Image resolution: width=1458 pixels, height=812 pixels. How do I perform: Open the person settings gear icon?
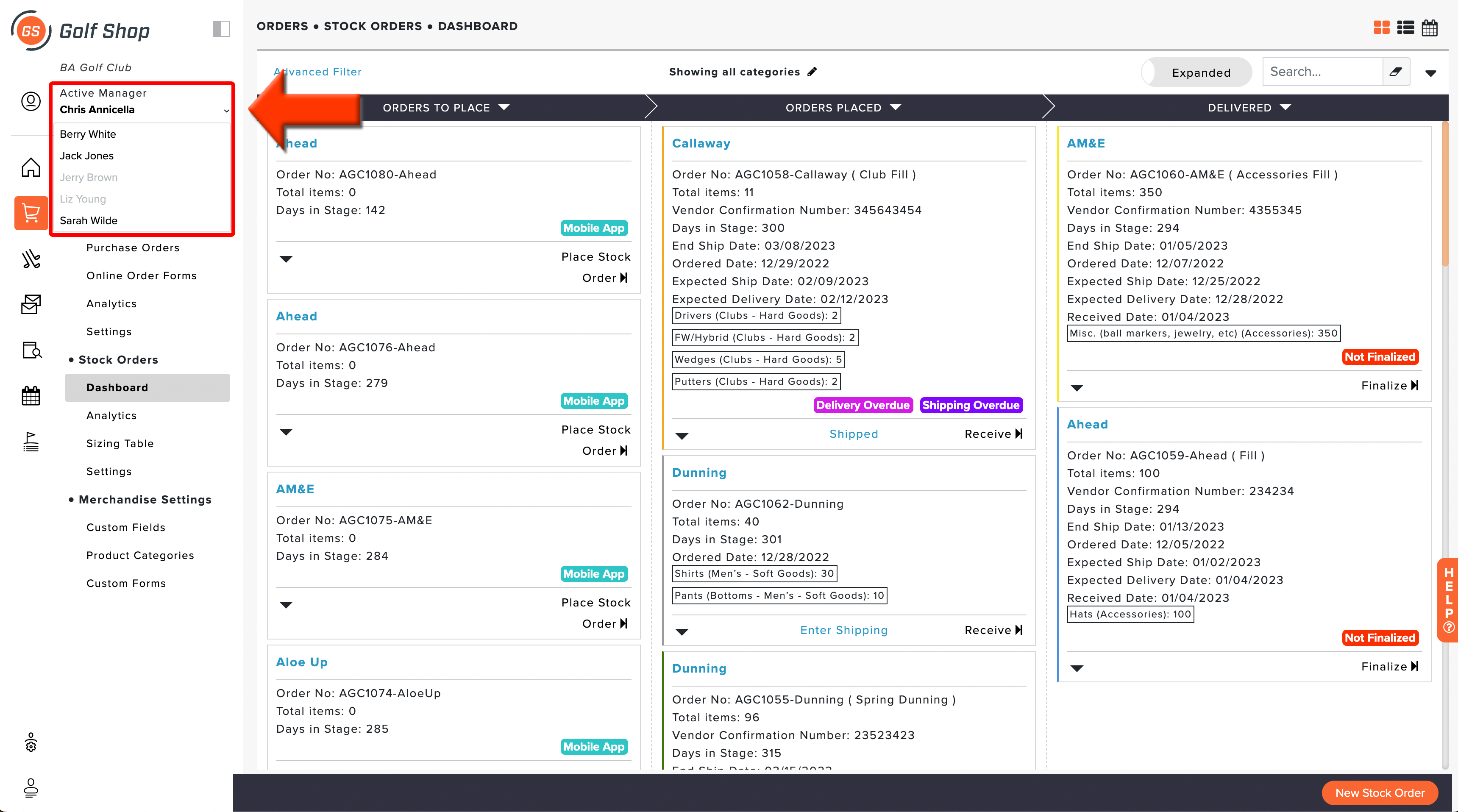(x=31, y=743)
